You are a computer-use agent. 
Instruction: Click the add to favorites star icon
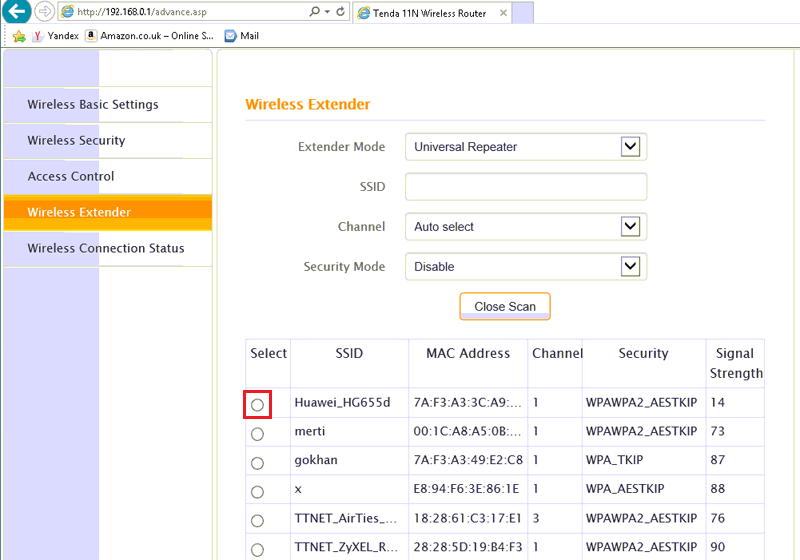[x=18, y=36]
